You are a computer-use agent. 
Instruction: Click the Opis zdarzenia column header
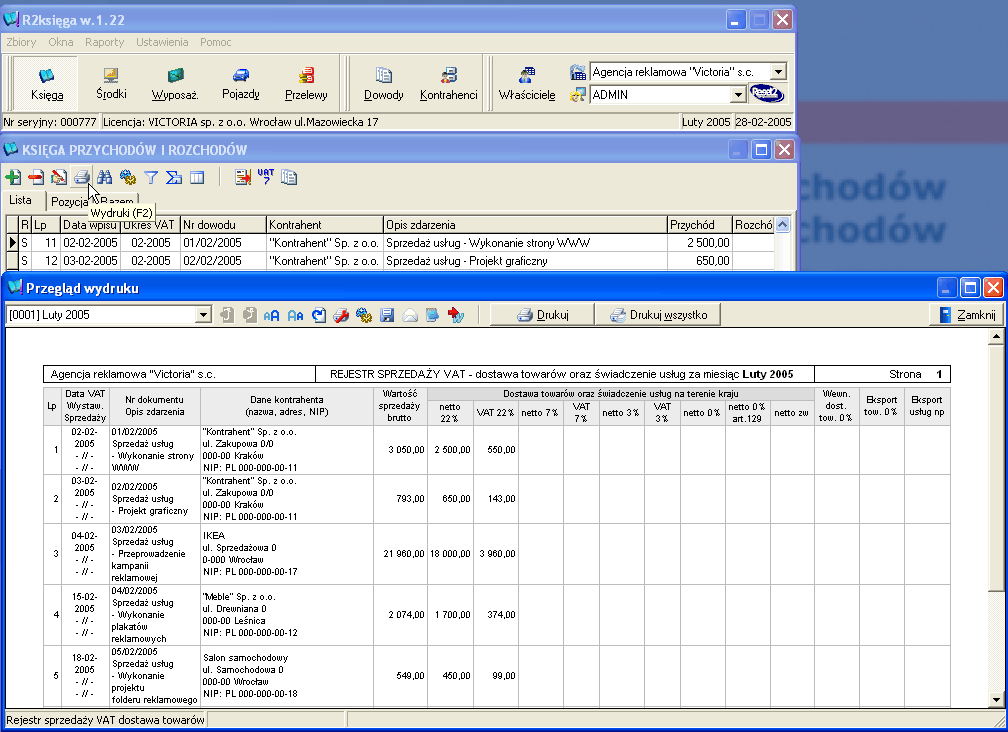tap(525, 225)
